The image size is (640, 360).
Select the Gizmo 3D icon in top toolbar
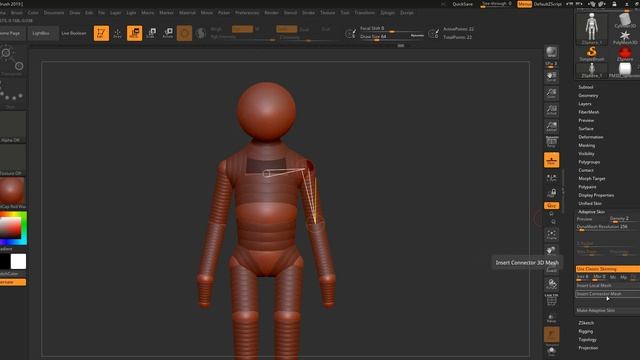(184, 33)
